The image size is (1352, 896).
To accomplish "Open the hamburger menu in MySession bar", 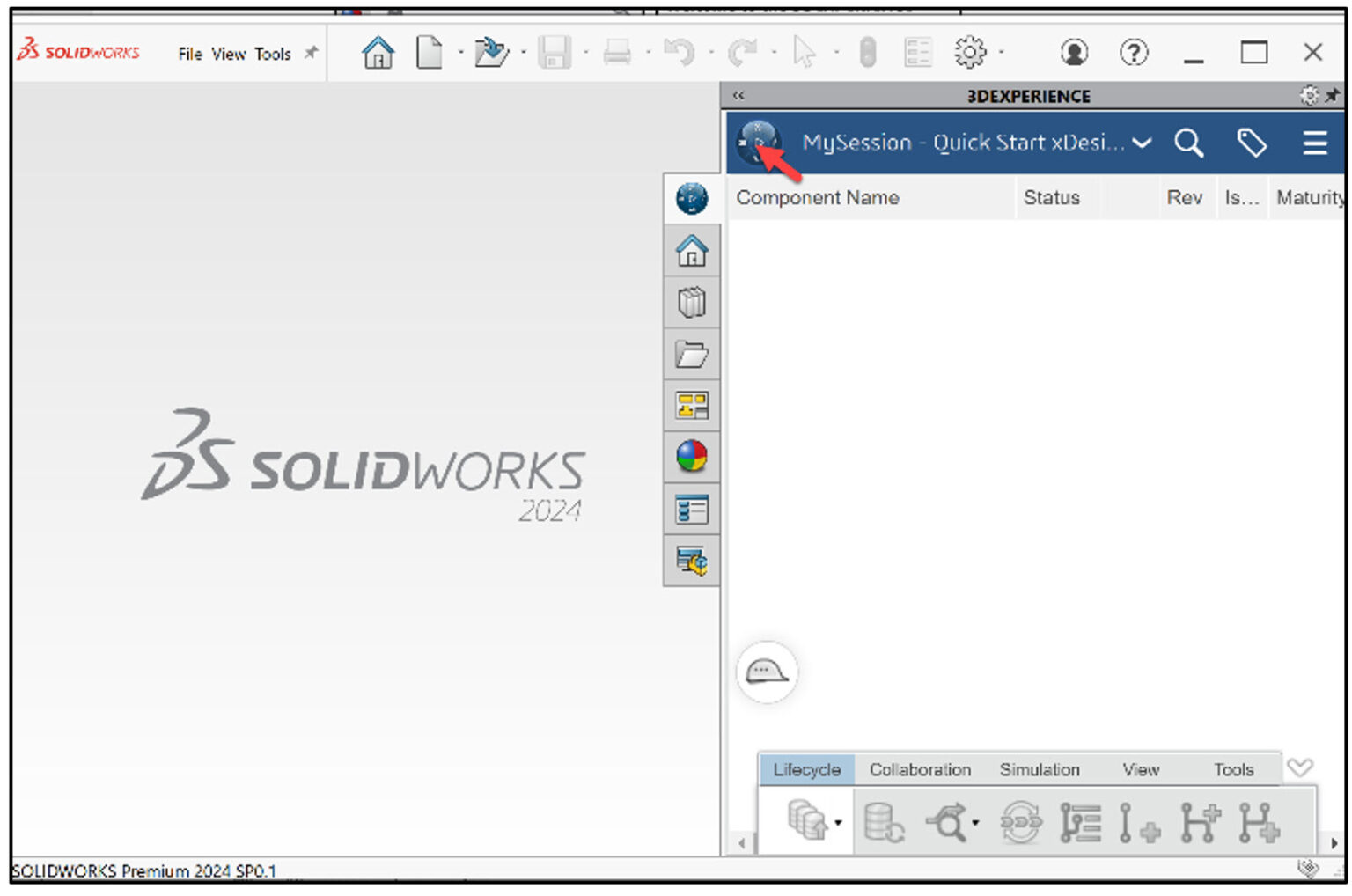I will 1315,143.
